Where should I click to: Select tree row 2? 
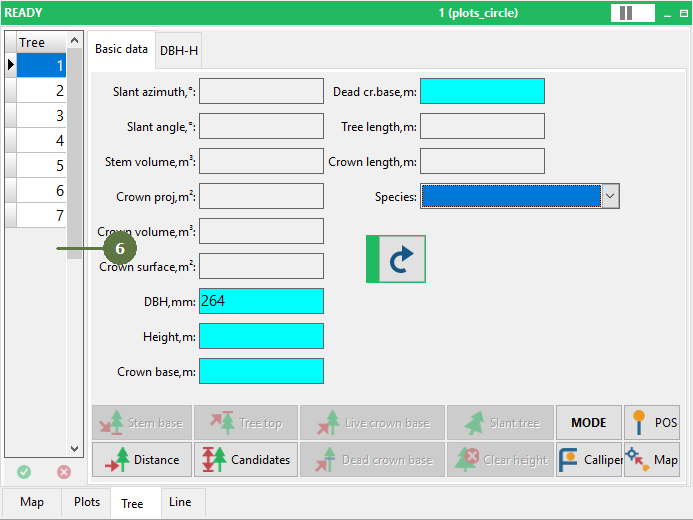pos(41,91)
